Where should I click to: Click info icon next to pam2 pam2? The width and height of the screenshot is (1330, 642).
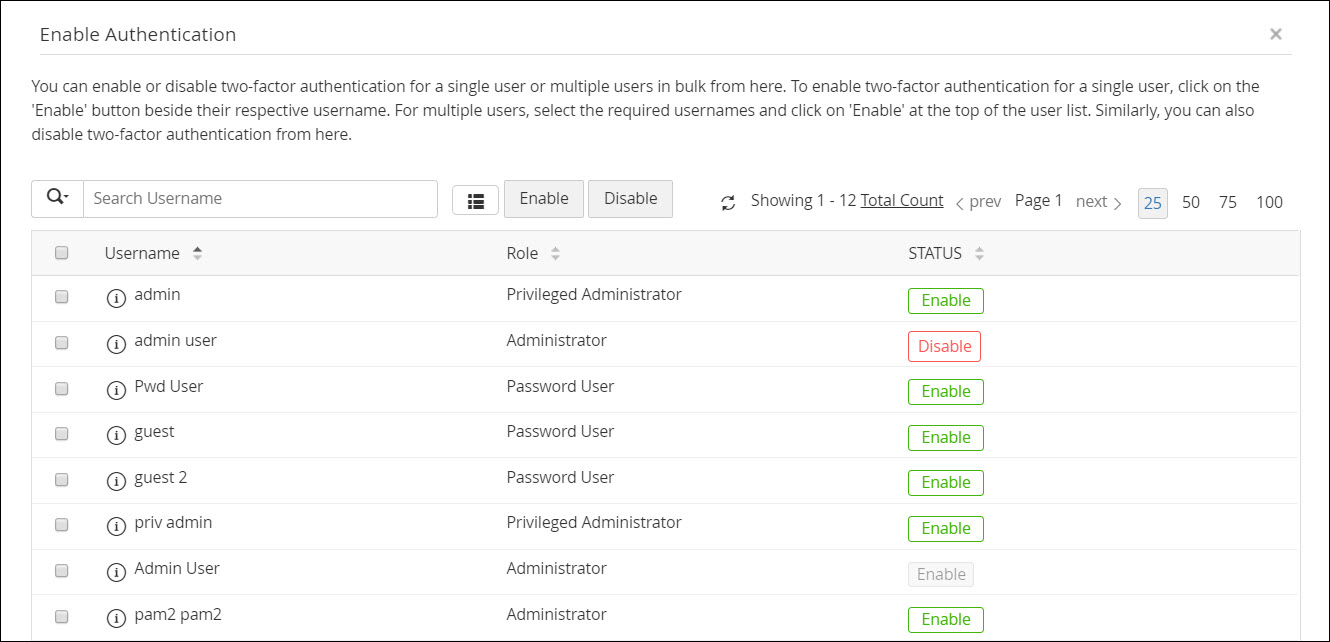(x=116, y=616)
